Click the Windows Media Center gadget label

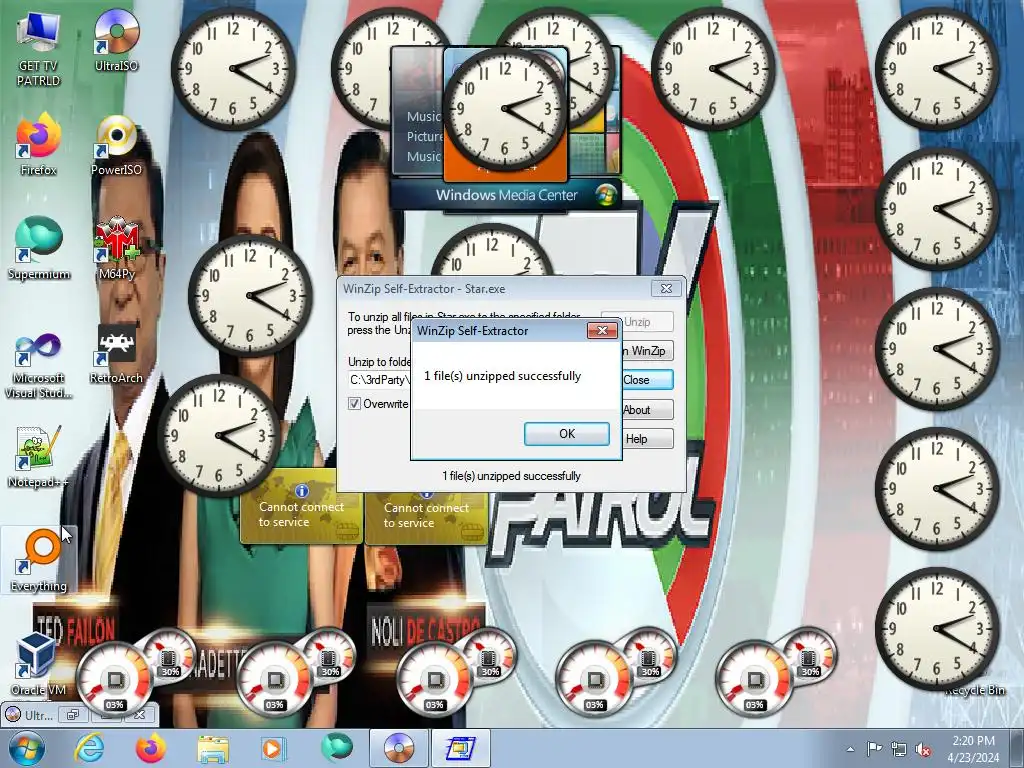click(x=507, y=195)
